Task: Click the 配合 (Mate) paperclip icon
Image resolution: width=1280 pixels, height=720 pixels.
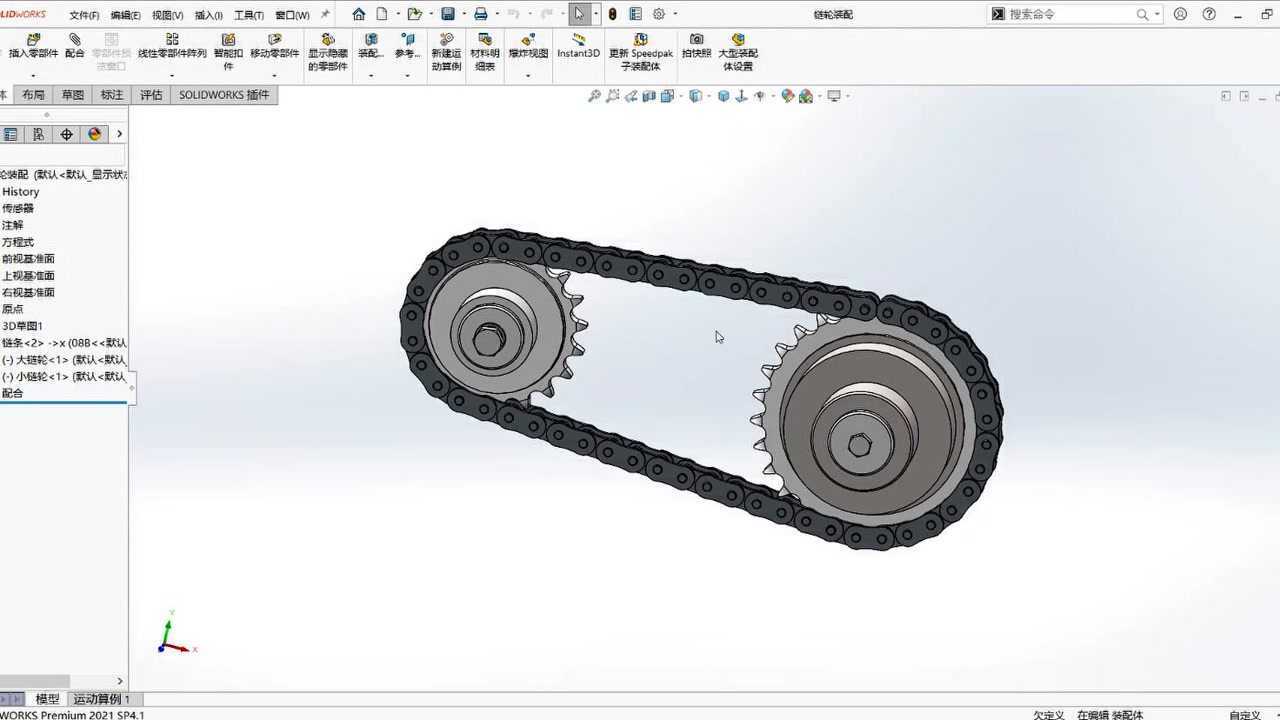Action: (74, 41)
